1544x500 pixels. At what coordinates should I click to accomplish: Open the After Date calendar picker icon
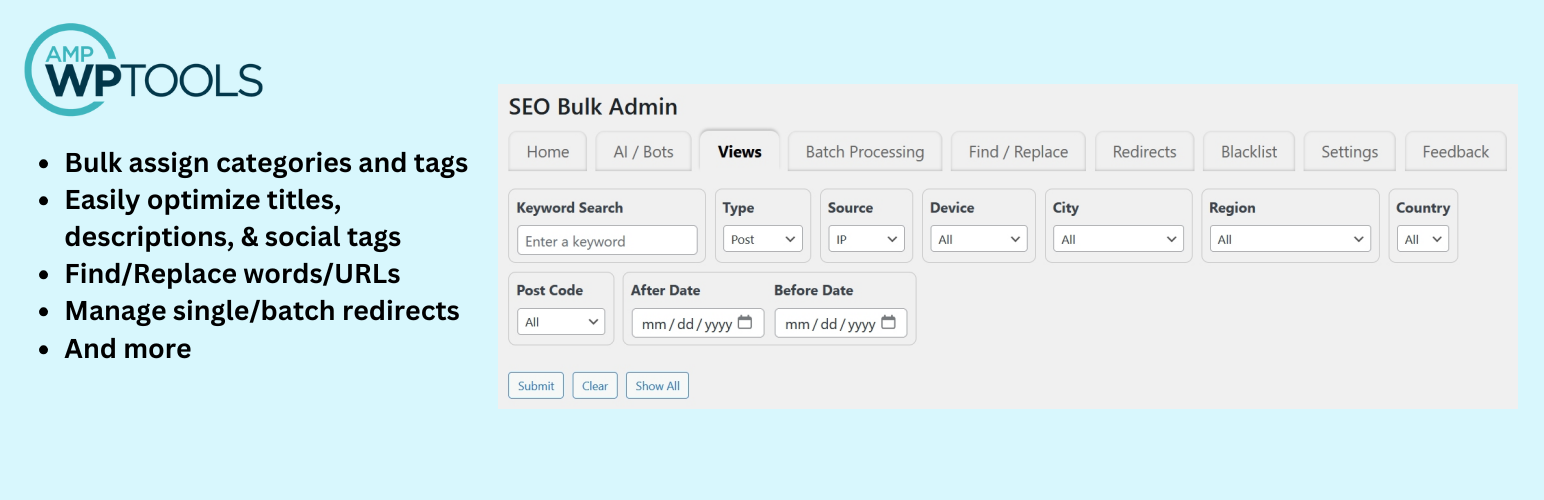(745, 323)
